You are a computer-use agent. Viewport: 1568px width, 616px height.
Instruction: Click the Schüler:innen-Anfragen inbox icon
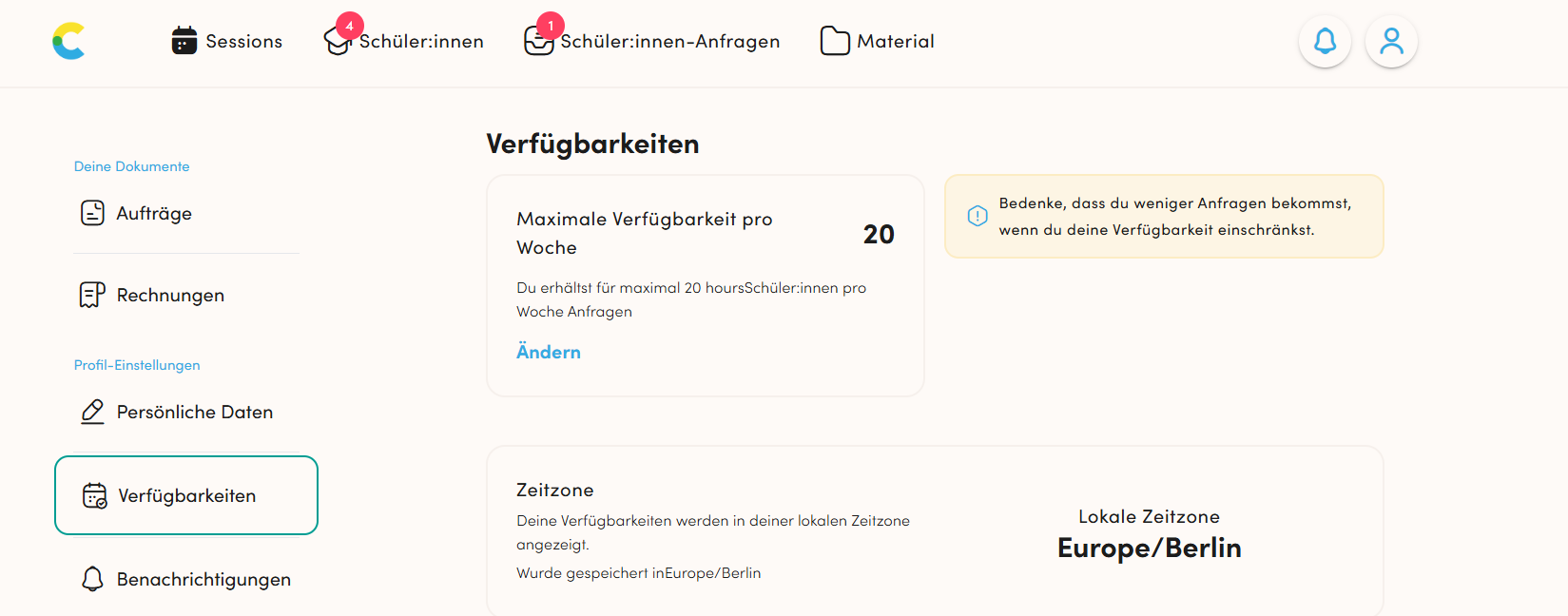click(x=538, y=41)
